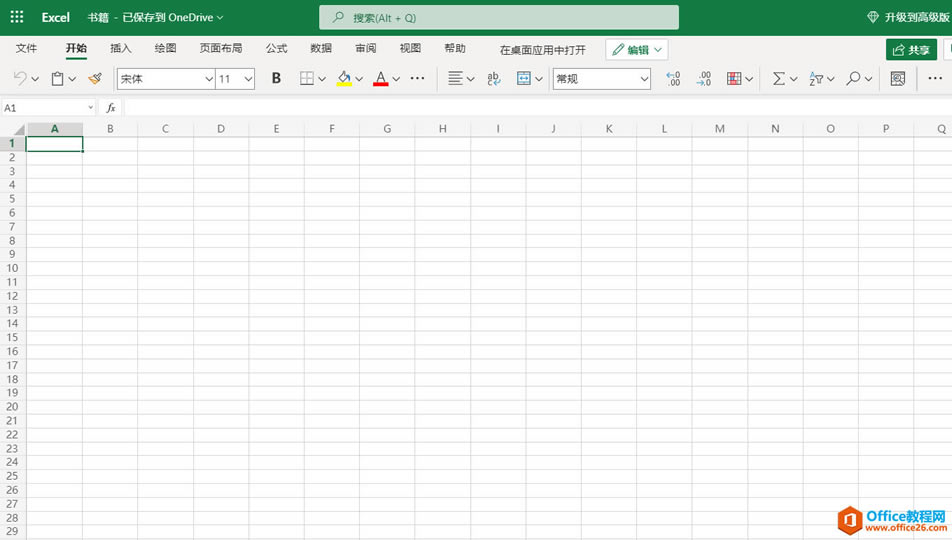Apply cell borders icon
The height and width of the screenshot is (540, 952).
[x=307, y=78]
